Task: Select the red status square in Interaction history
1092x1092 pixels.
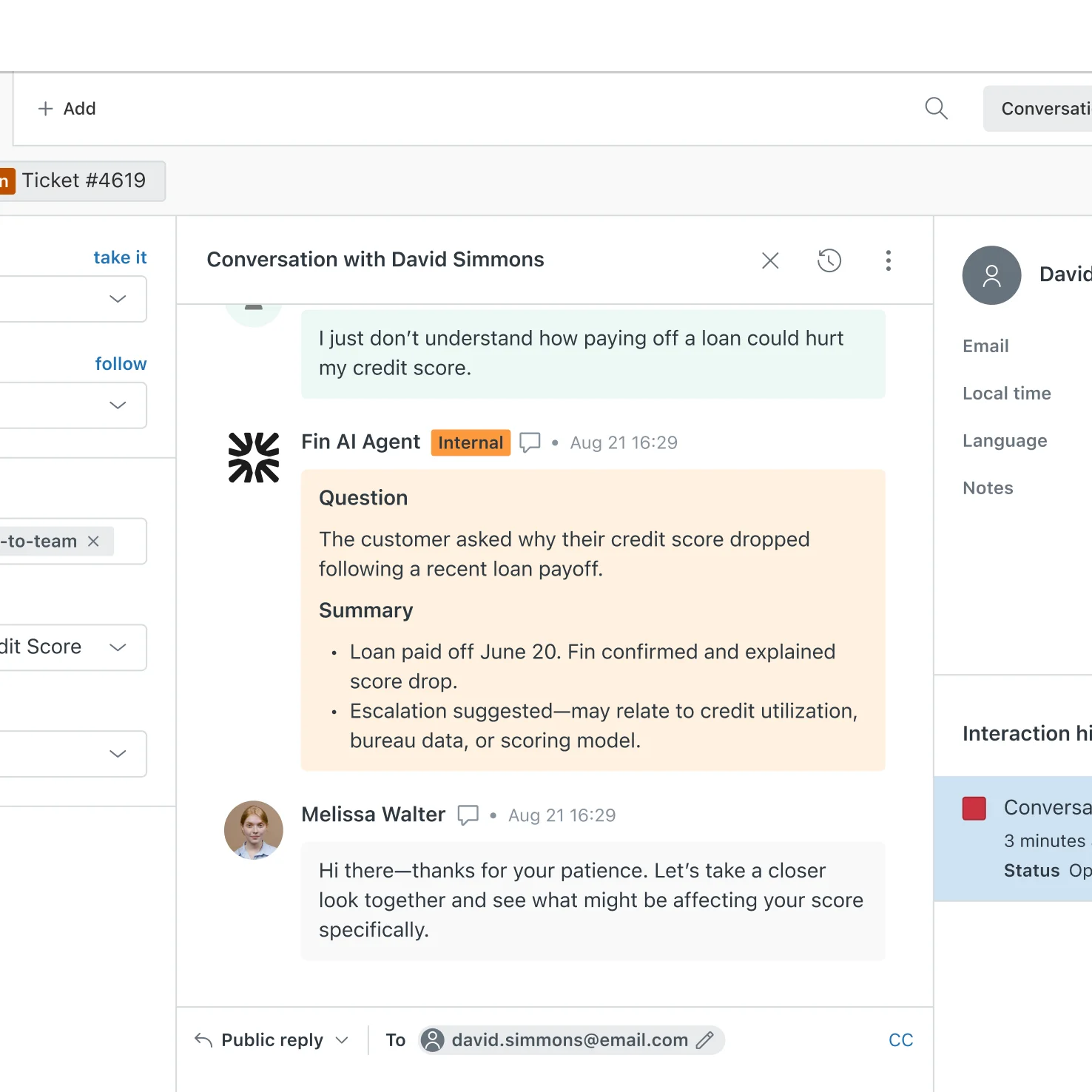Action: 974,808
